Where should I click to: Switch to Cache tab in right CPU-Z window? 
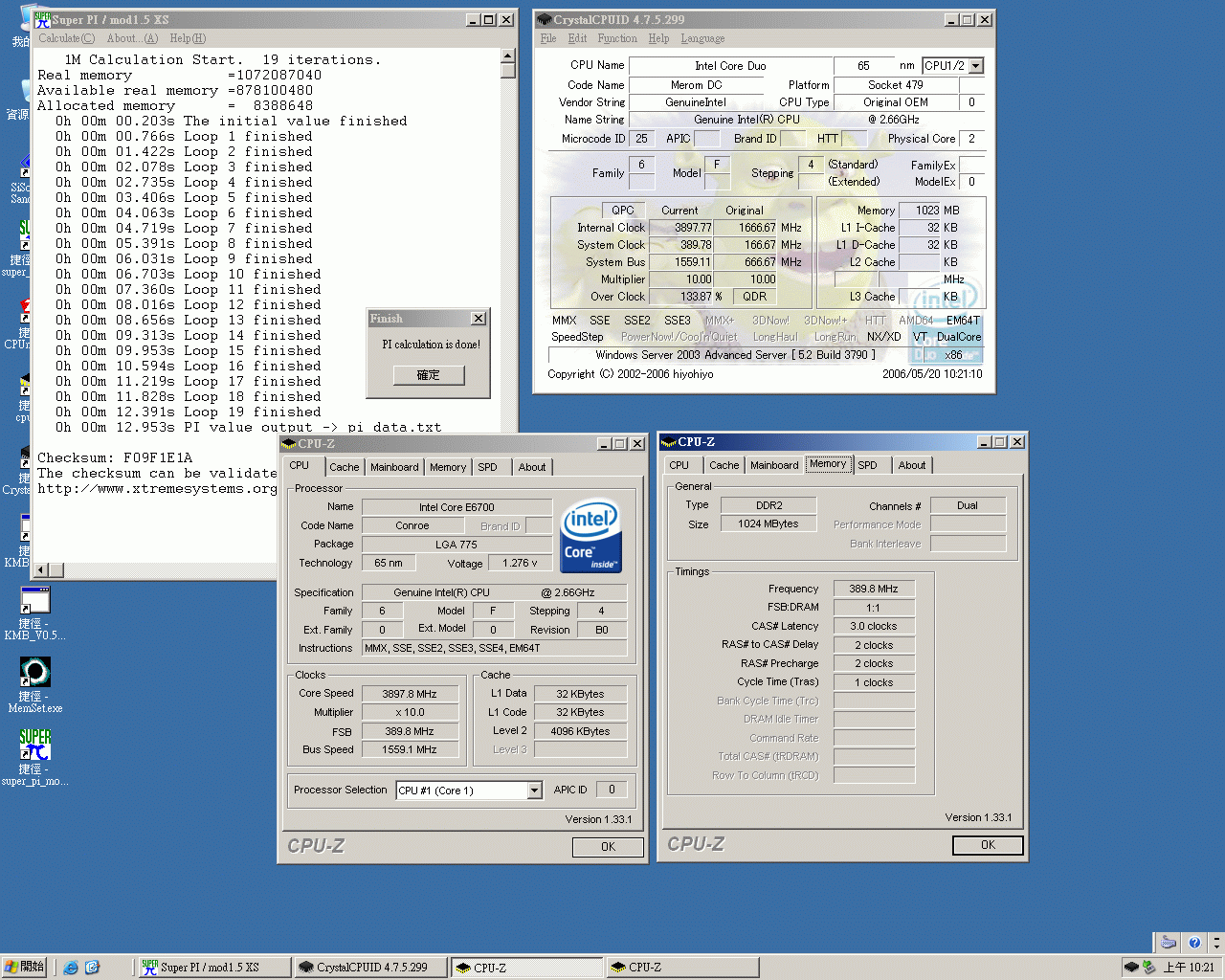pos(724,465)
